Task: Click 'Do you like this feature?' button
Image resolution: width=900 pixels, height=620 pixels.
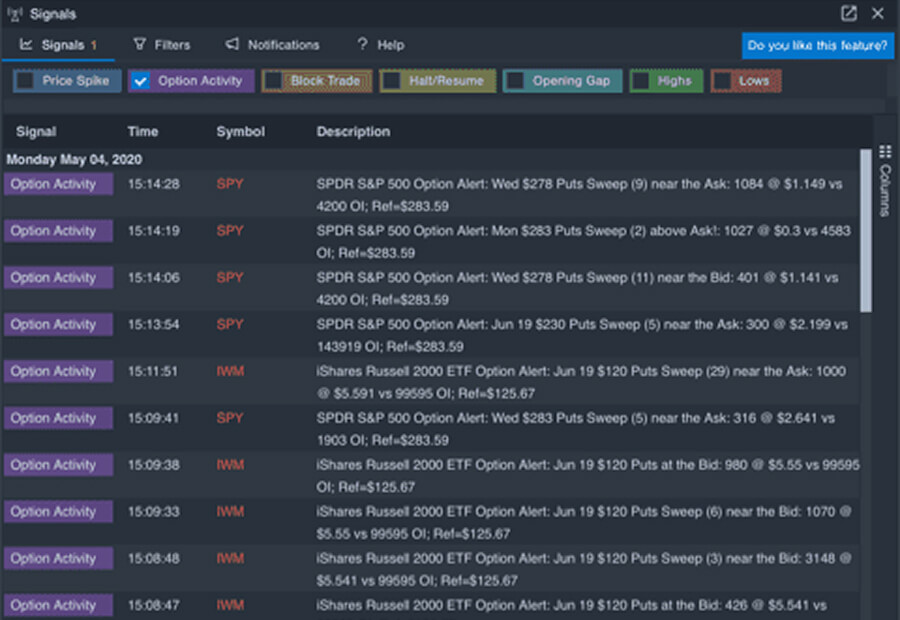Action: click(817, 45)
